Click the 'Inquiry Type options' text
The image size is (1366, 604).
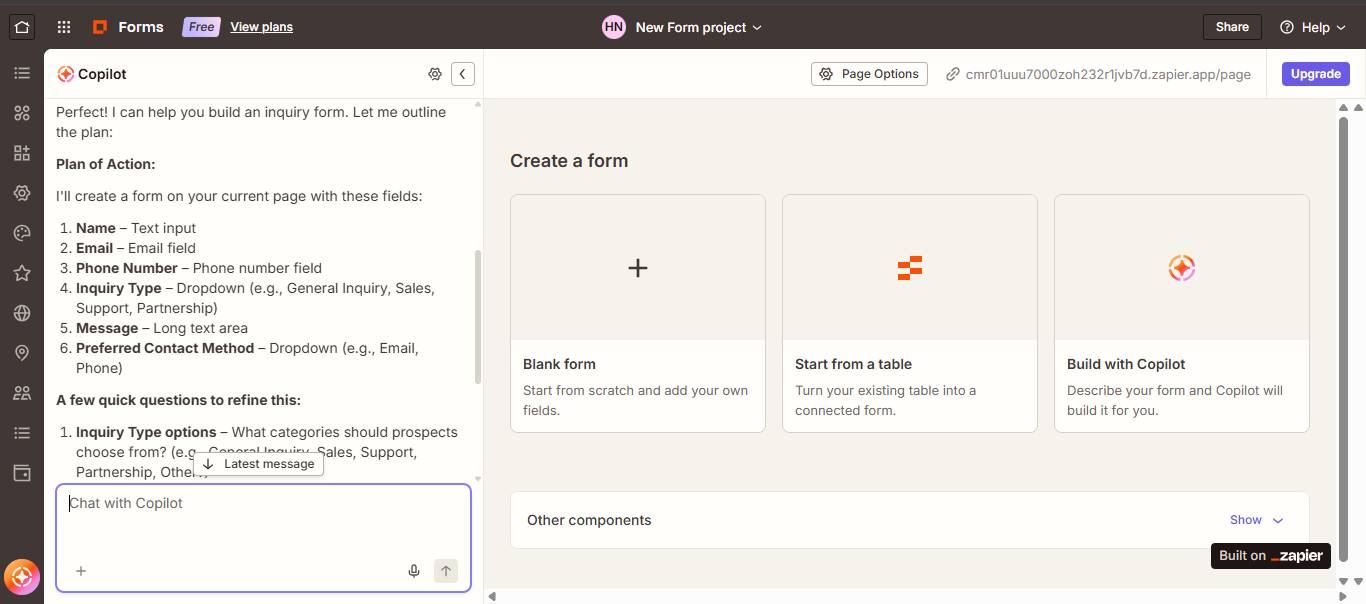[x=146, y=432]
